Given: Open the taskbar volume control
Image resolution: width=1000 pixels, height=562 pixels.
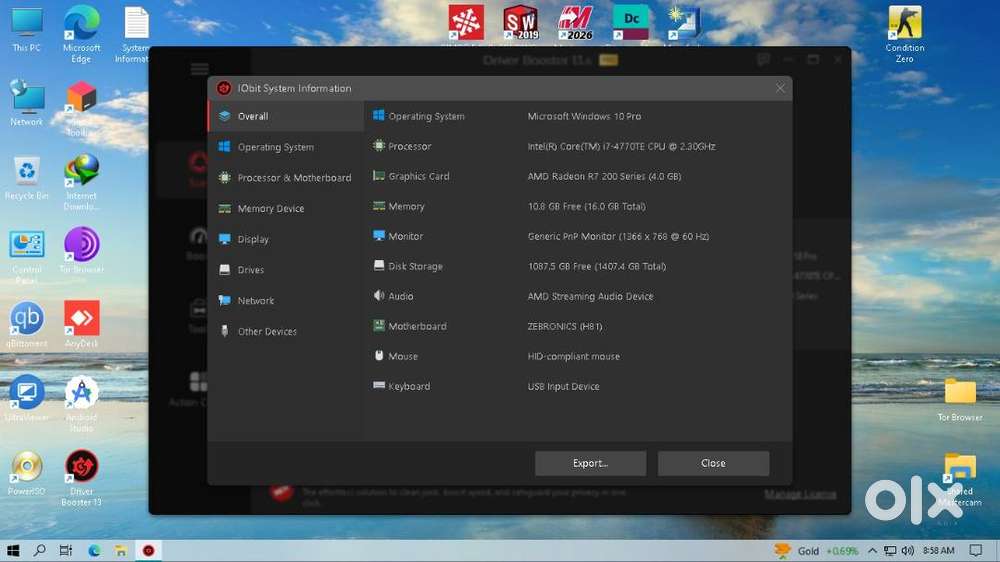Looking at the screenshot, I should pos(908,551).
